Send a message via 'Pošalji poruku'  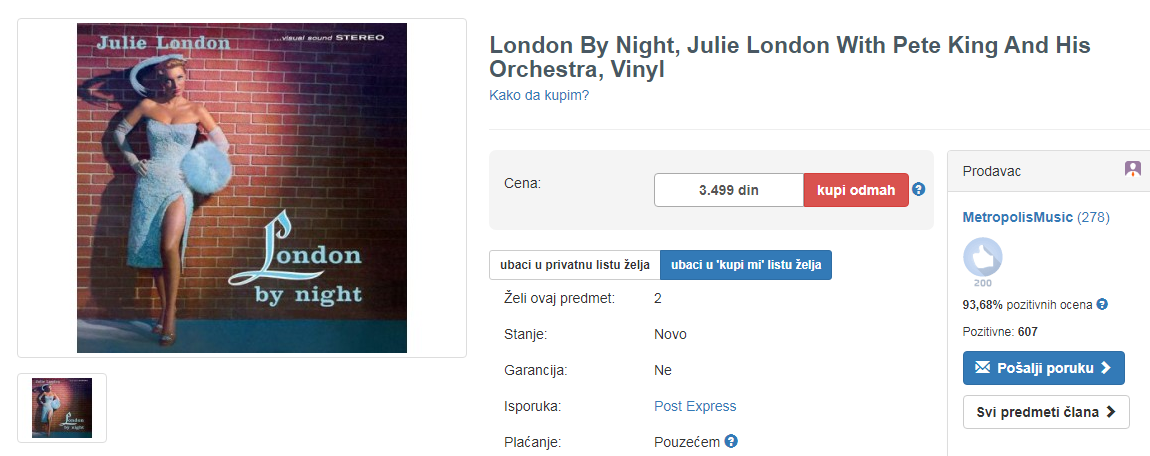point(1043,368)
